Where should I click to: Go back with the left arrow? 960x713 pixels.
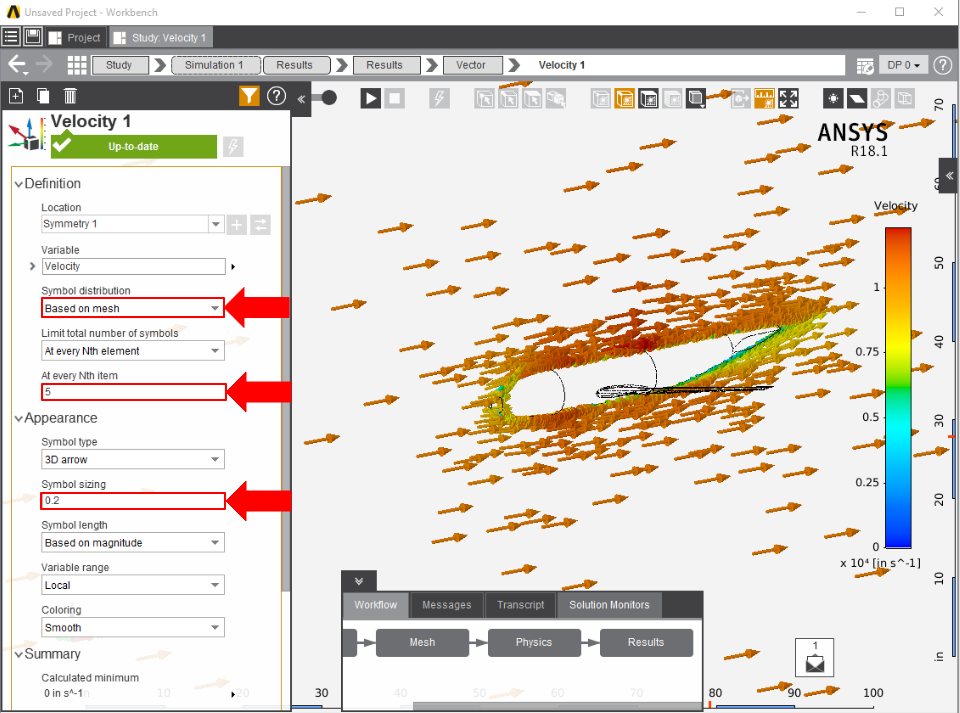pos(17,64)
